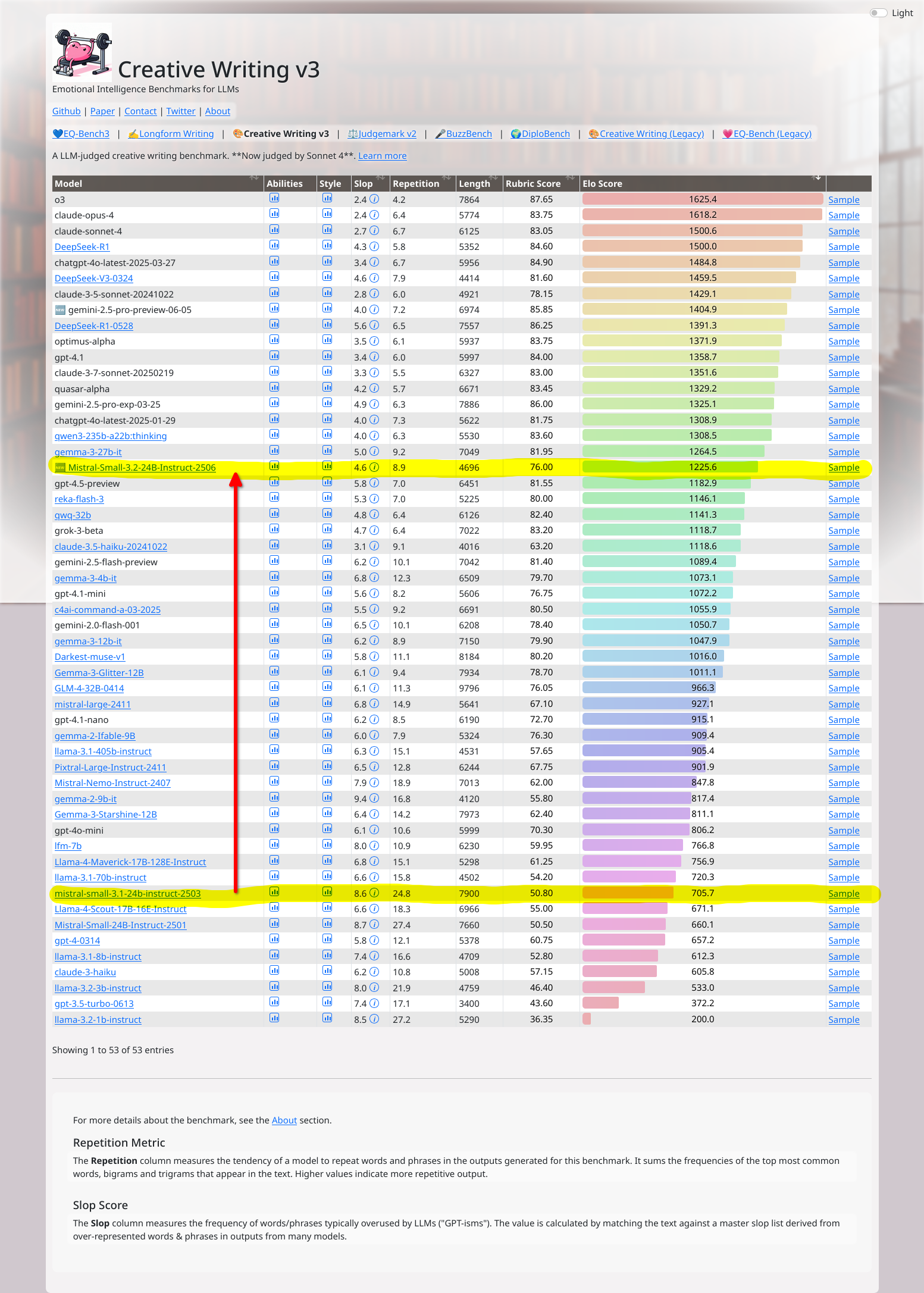Open Style chart icon for gemma-3-27b-it
924x1293 pixels.
(x=327, y=450)
